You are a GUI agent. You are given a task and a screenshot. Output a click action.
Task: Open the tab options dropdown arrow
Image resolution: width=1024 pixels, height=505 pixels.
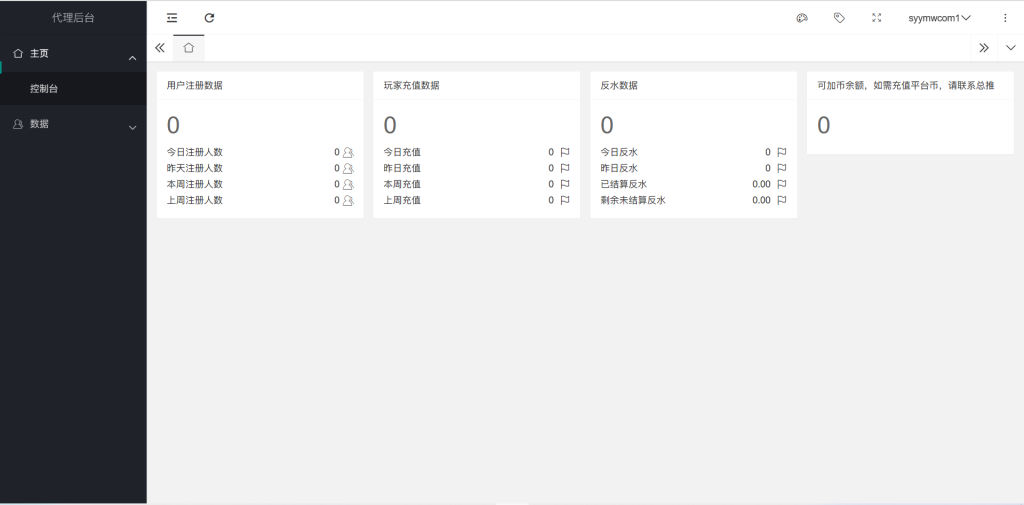click(x=1010, y=48)
